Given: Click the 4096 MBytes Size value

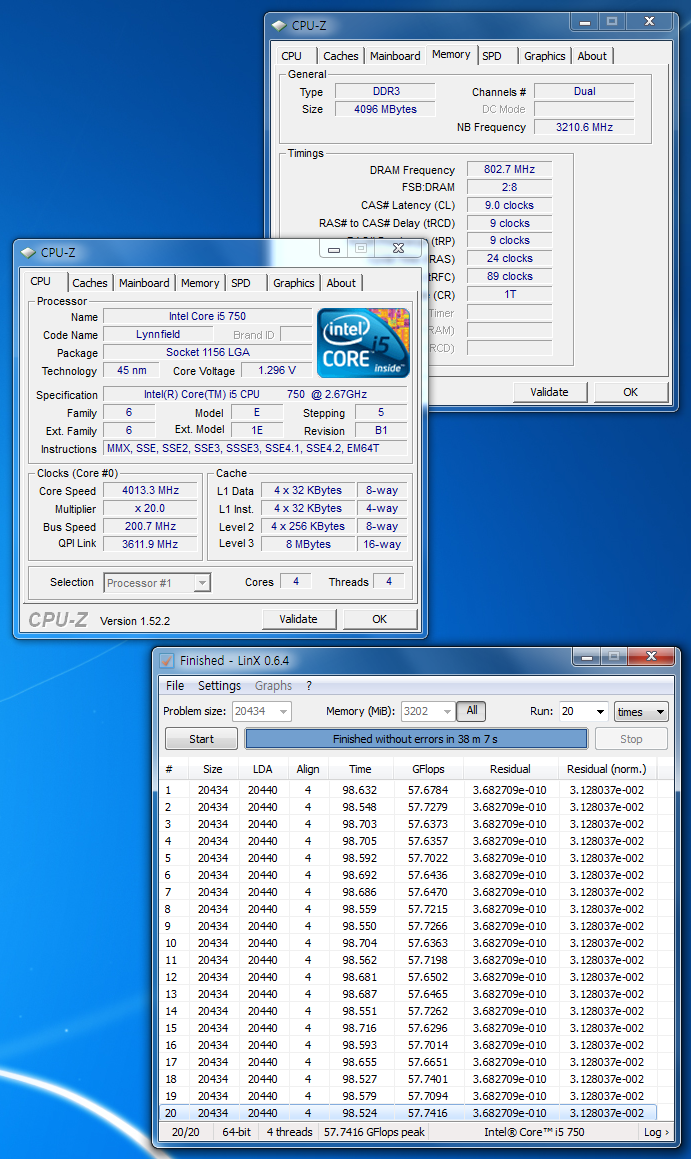Looking at the screenshot, I should point(385,109).
